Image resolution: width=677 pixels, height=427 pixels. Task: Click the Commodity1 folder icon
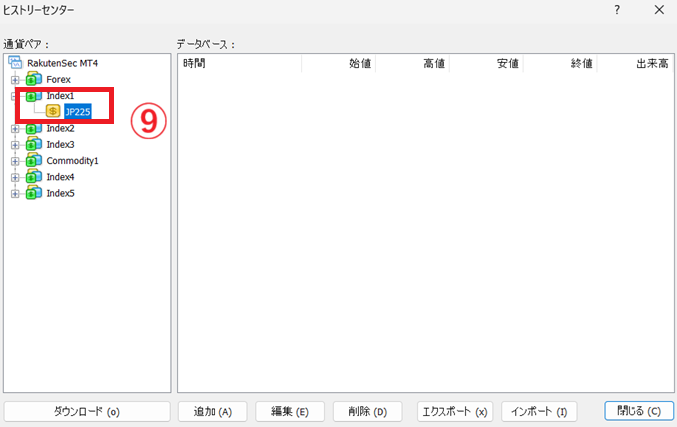(x=34, y=160)
